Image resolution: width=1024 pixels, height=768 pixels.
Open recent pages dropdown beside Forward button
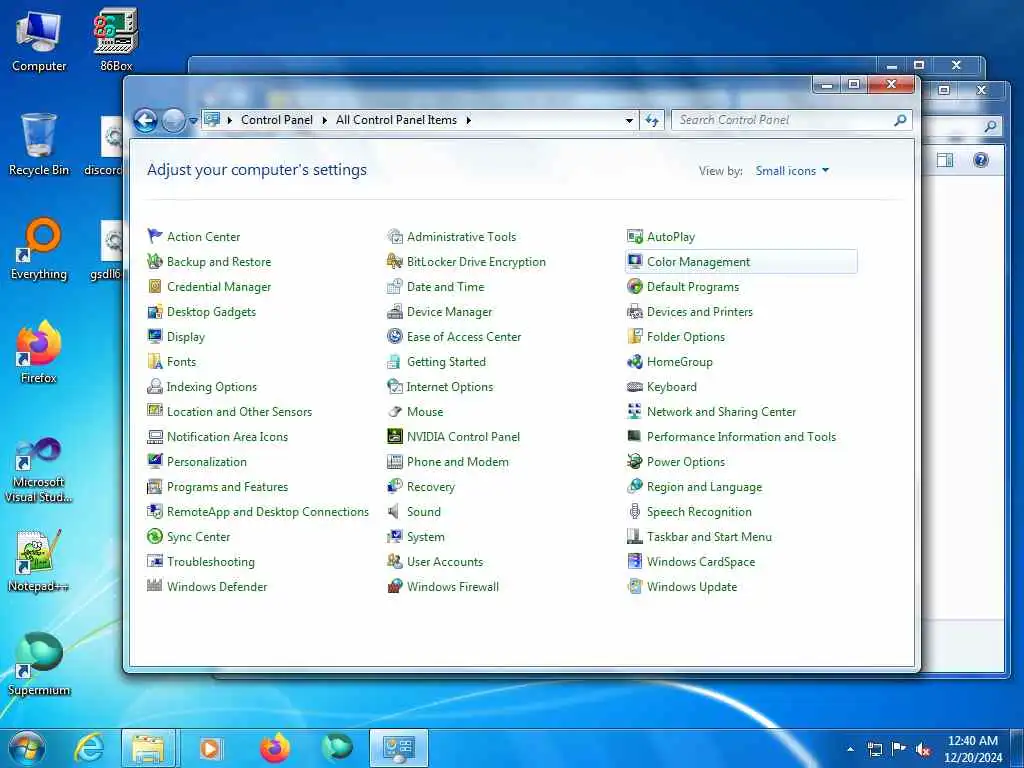coord(193,121)
